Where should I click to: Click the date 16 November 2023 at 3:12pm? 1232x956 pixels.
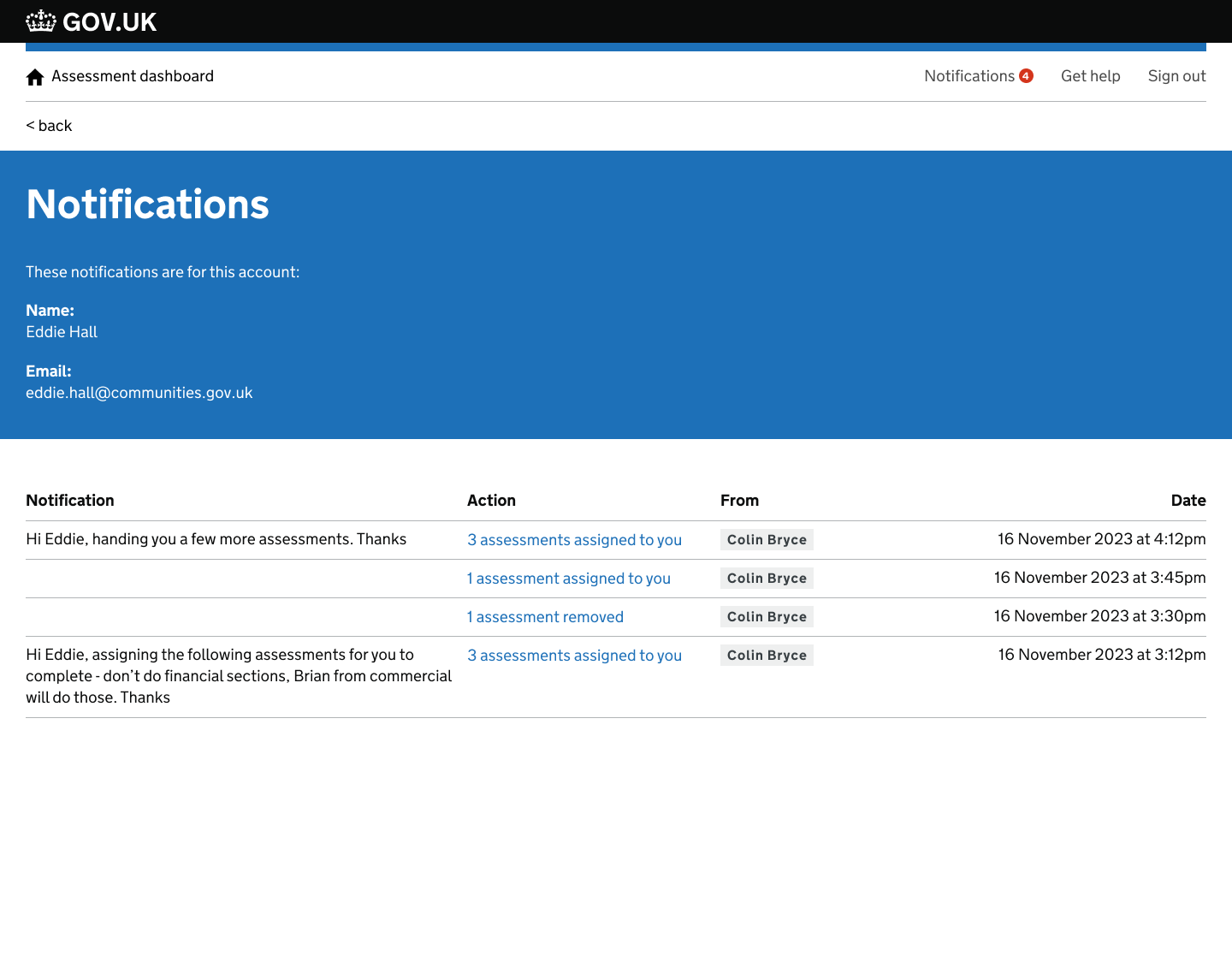(x=1101, y=655)
